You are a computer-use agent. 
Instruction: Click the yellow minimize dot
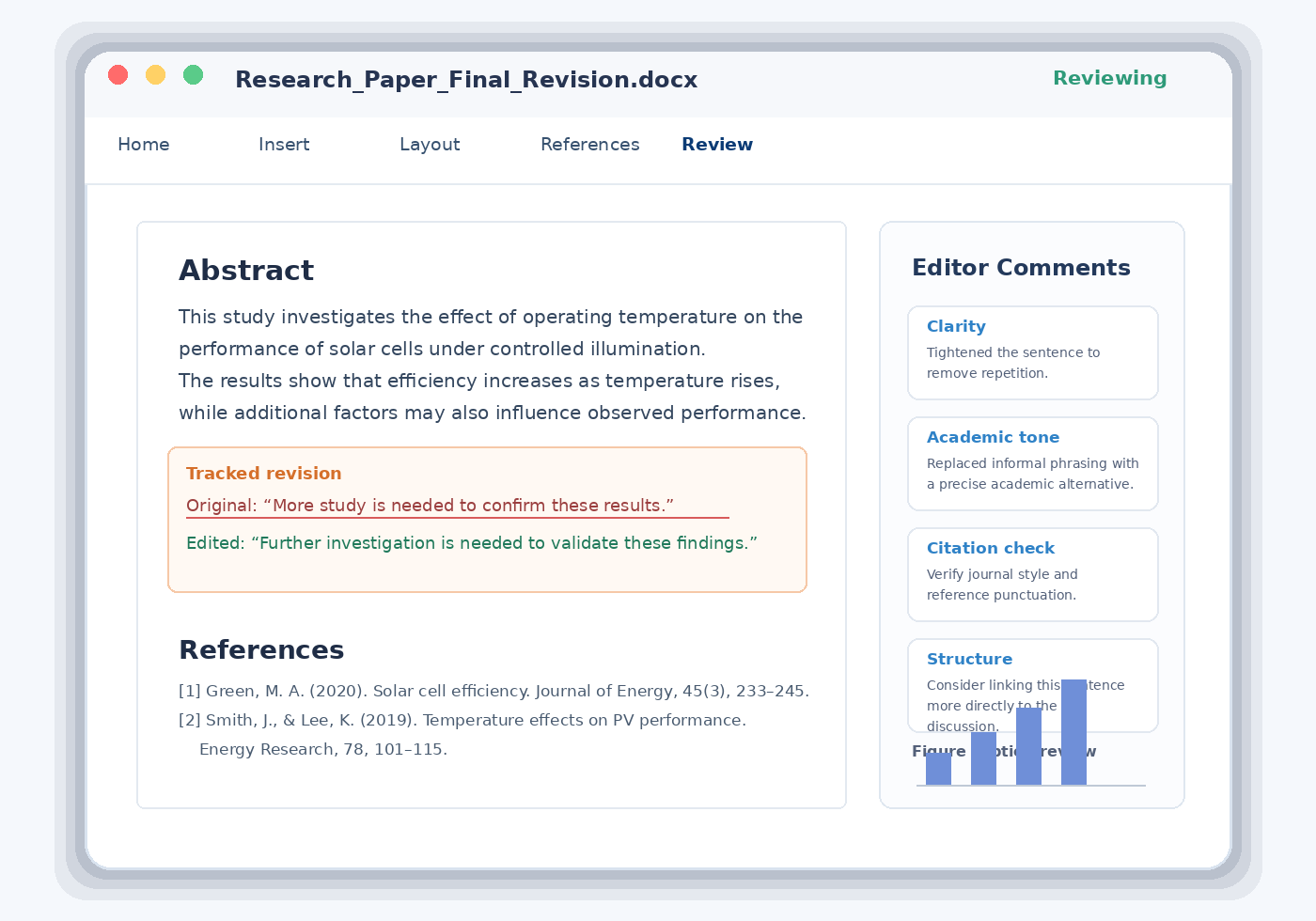(155, 74)
